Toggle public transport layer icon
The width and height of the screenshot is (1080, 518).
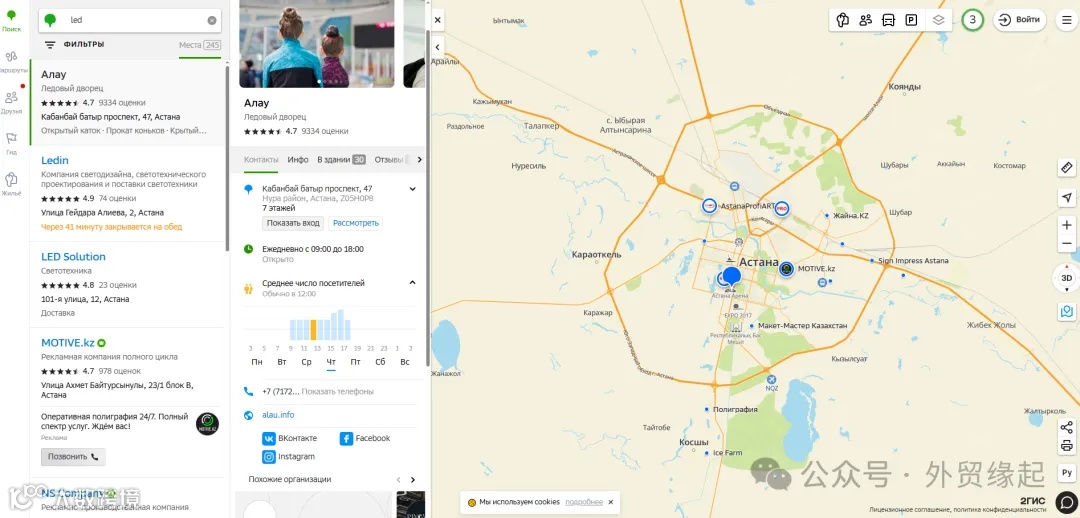(889, 20)
